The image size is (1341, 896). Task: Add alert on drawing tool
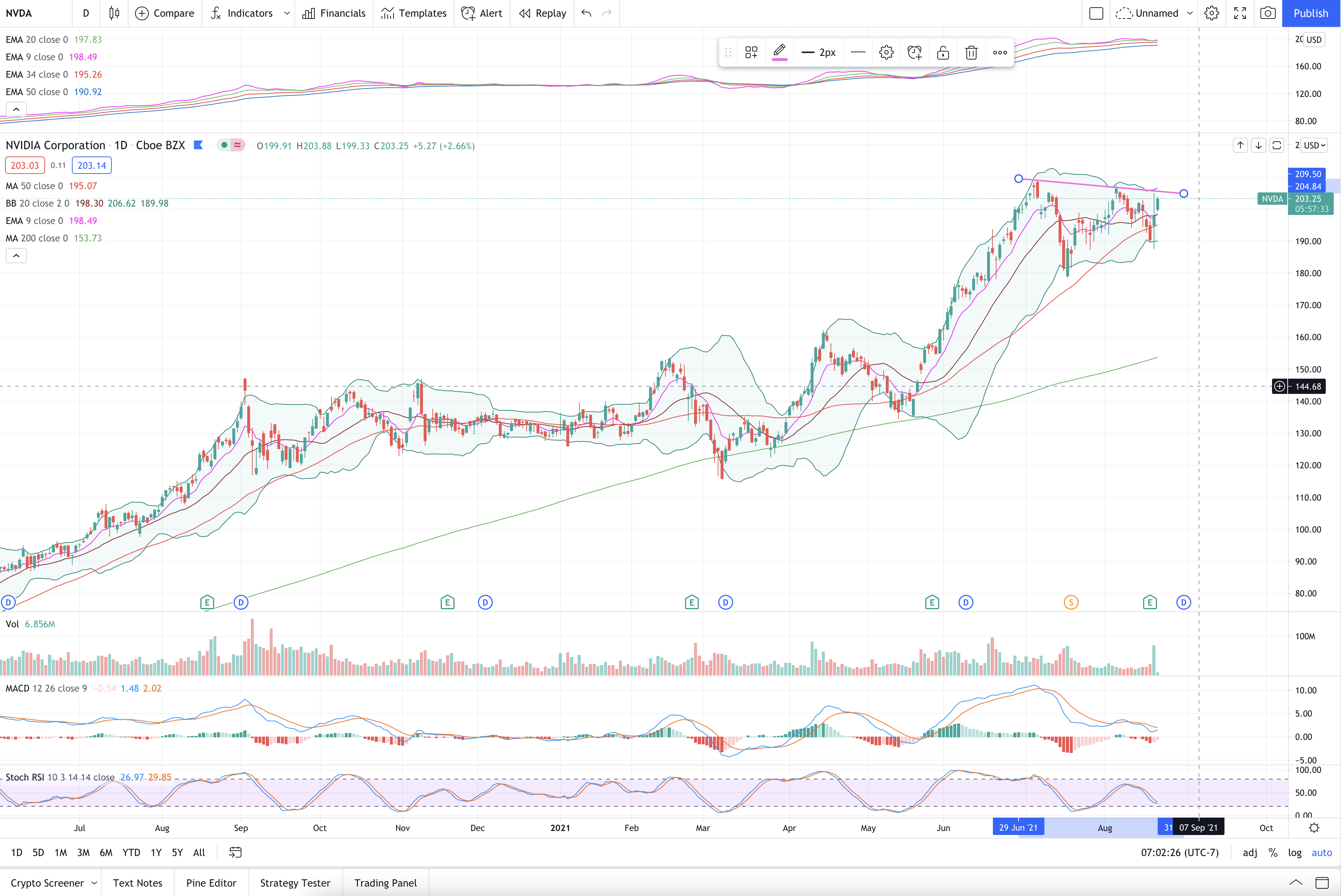[914, 53]
